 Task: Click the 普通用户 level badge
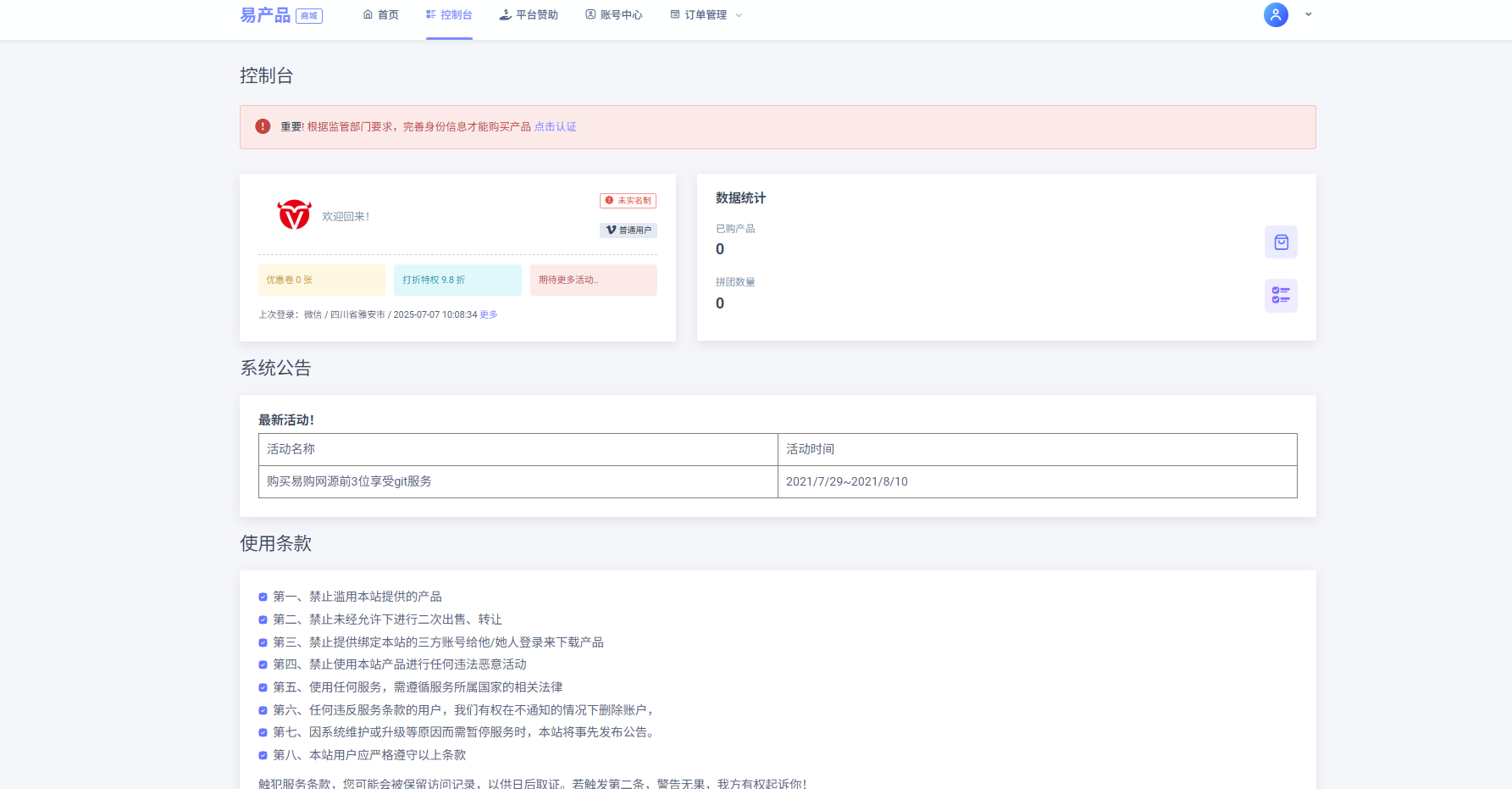629,231
